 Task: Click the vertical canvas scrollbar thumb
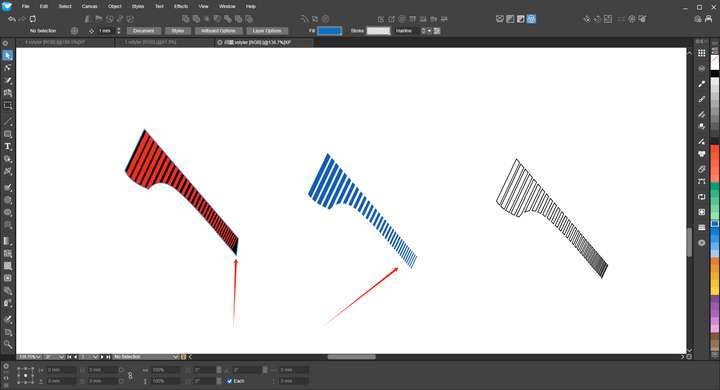tap(689, 242)
